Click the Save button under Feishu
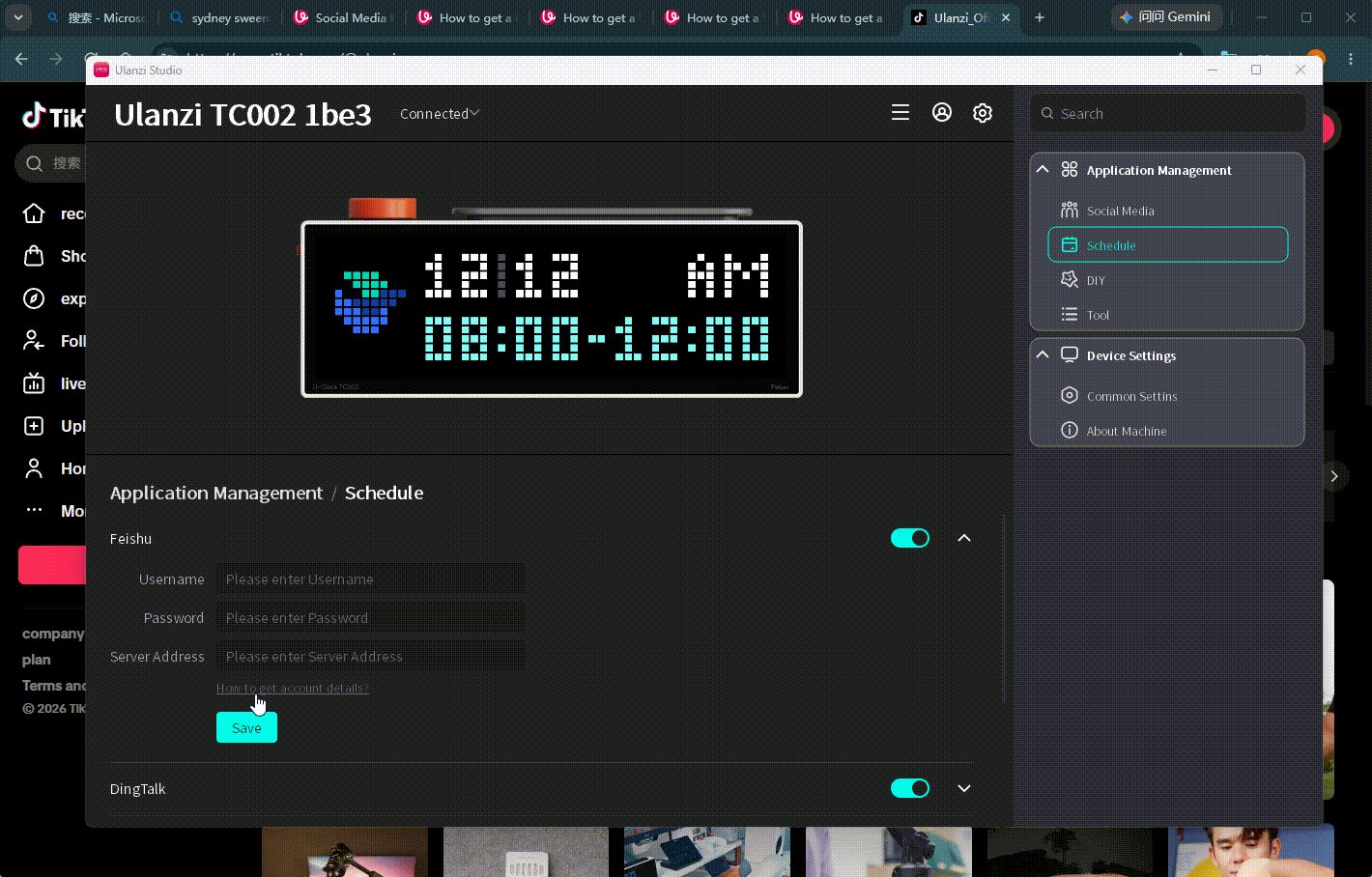1372x877 pixels. click(246, 727)
